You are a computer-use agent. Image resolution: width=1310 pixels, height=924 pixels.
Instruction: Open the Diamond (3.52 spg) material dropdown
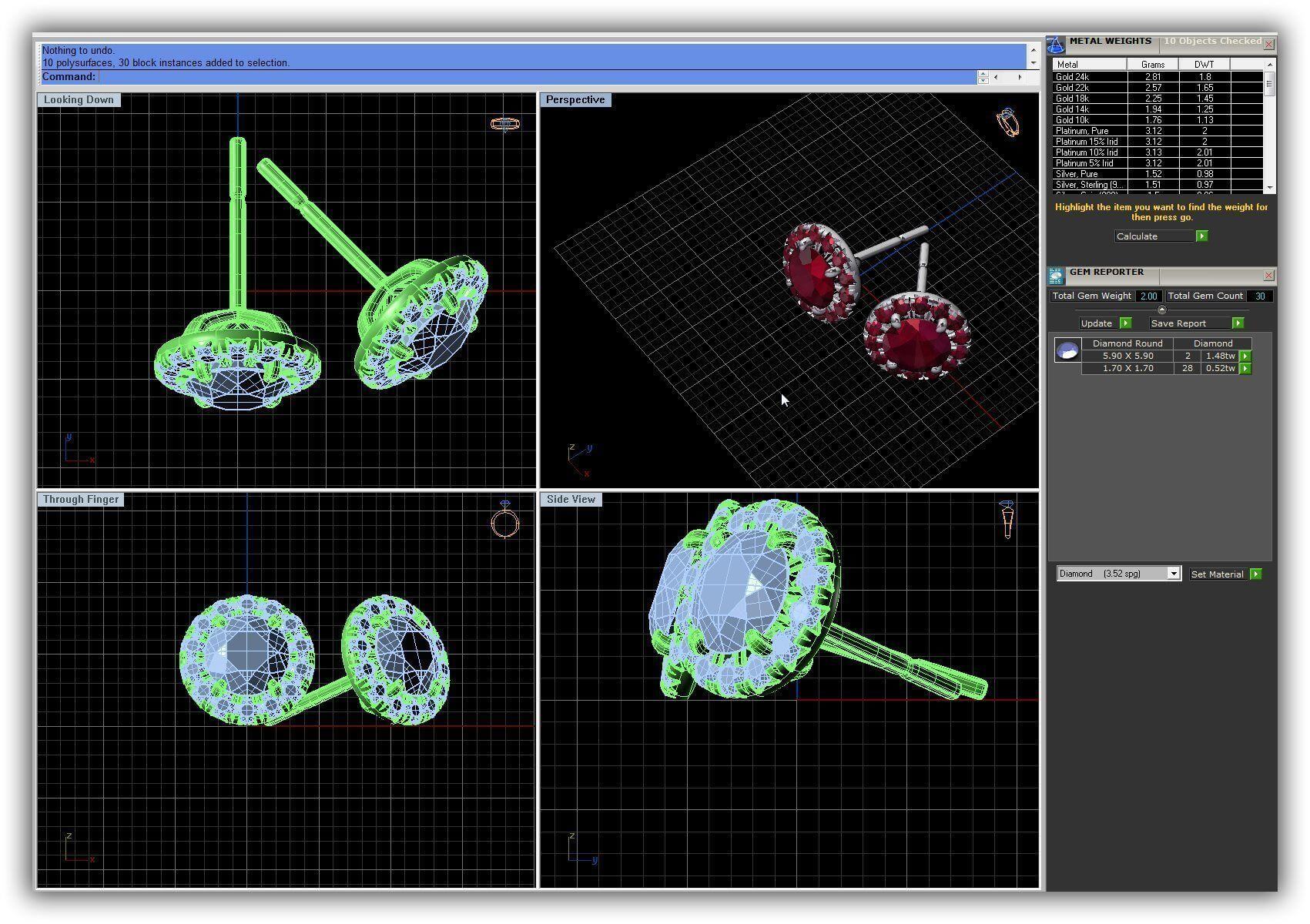(1173, 574)
